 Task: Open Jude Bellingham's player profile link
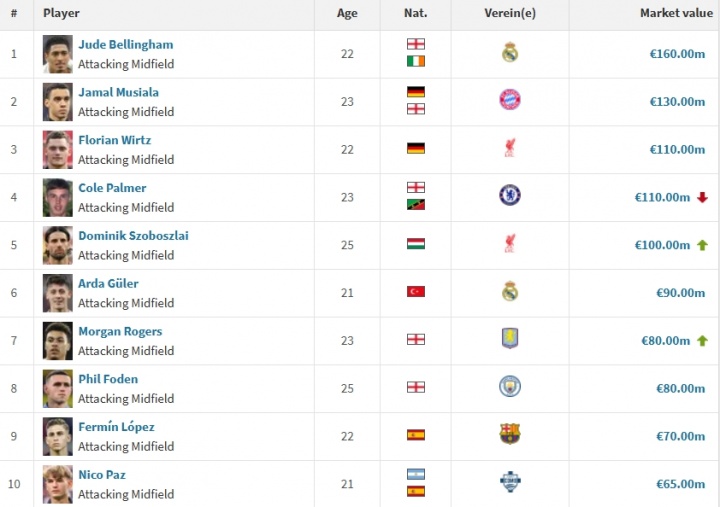click(125, 44)
